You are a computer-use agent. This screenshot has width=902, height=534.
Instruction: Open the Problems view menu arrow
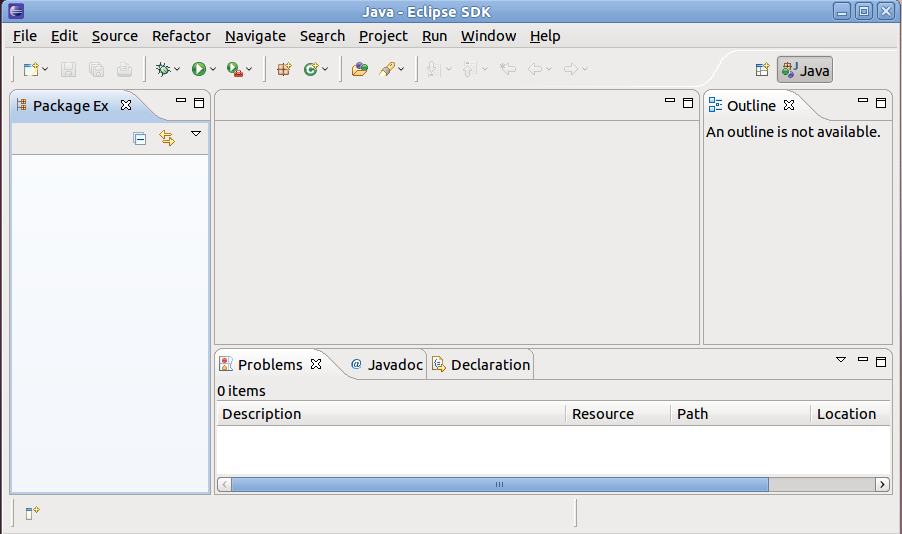(841, 360)
